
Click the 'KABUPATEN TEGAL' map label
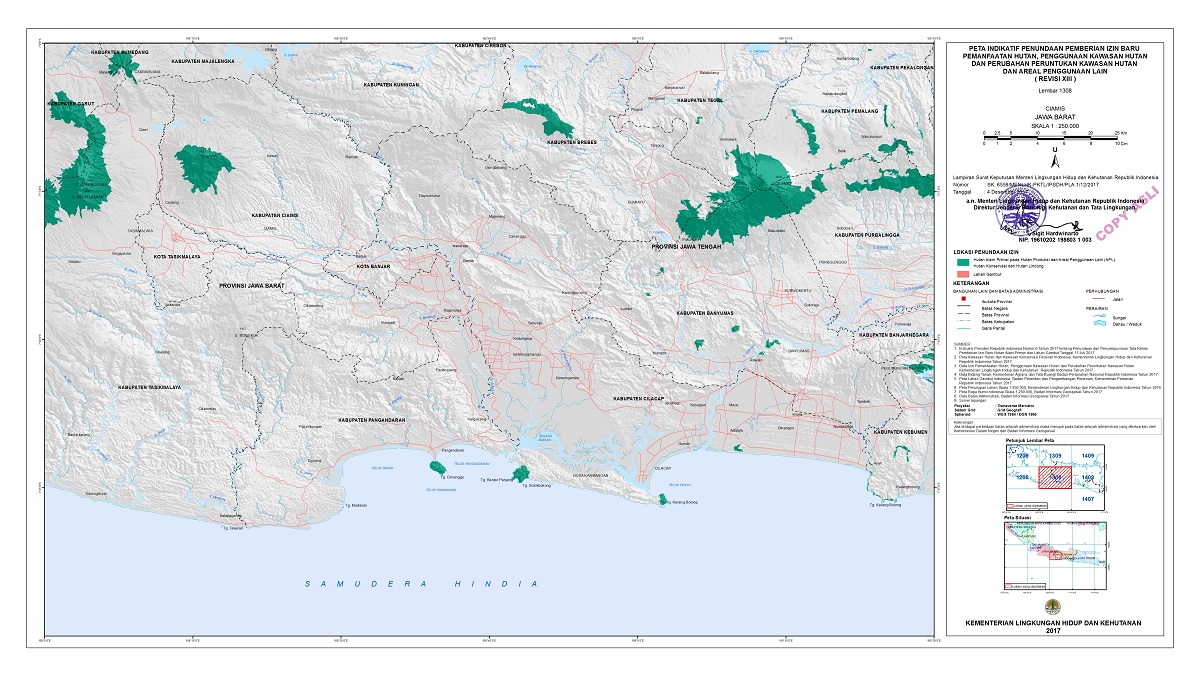(x=701, y=100)
